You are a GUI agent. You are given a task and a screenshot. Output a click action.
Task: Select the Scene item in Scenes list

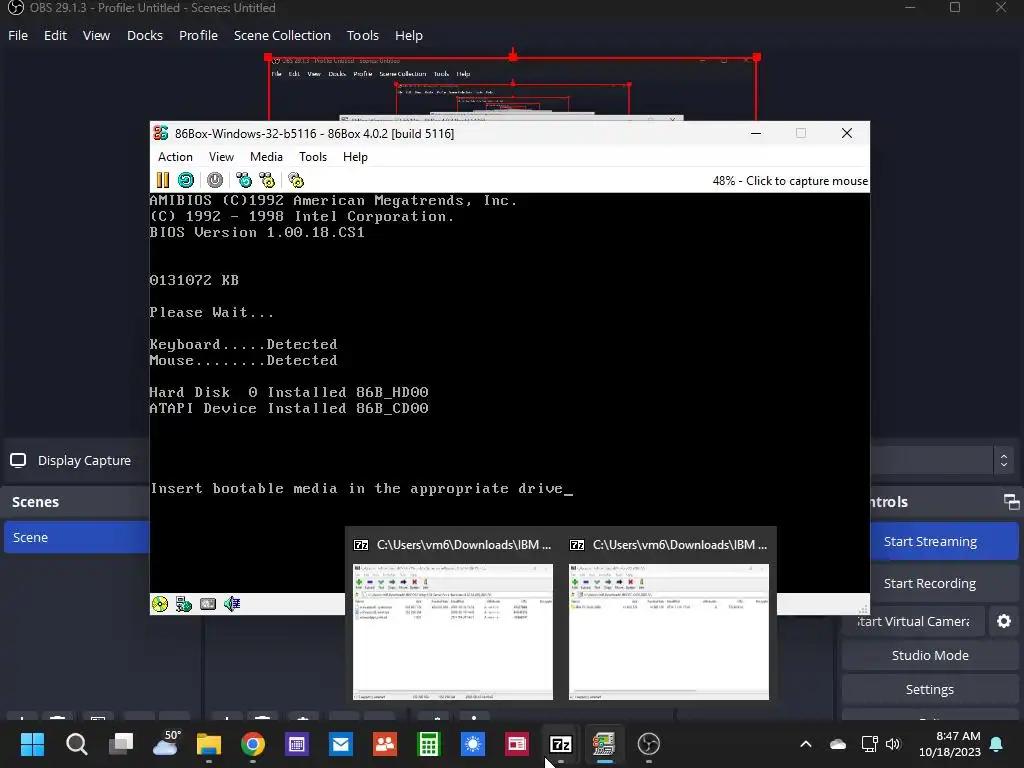tap(77, 537)
